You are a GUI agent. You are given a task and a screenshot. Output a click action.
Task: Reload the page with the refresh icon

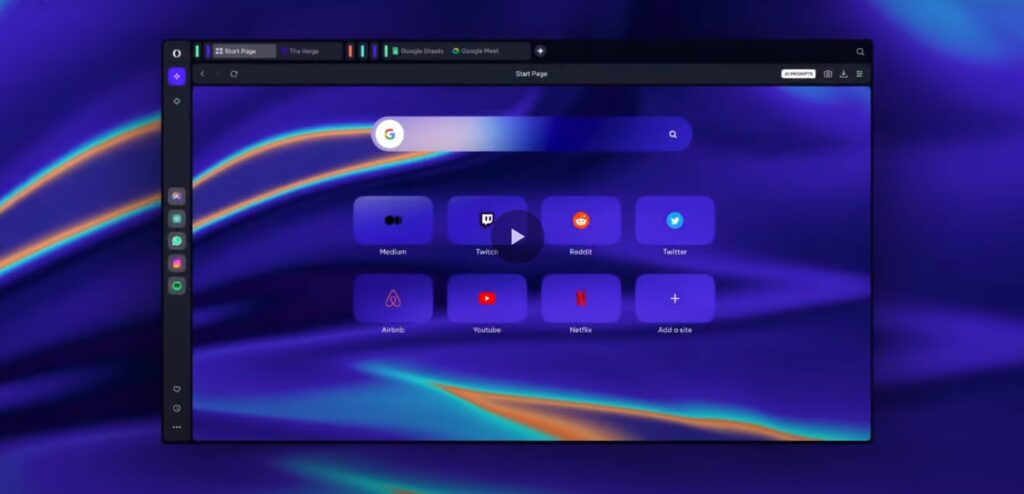(x=234, y=74)
